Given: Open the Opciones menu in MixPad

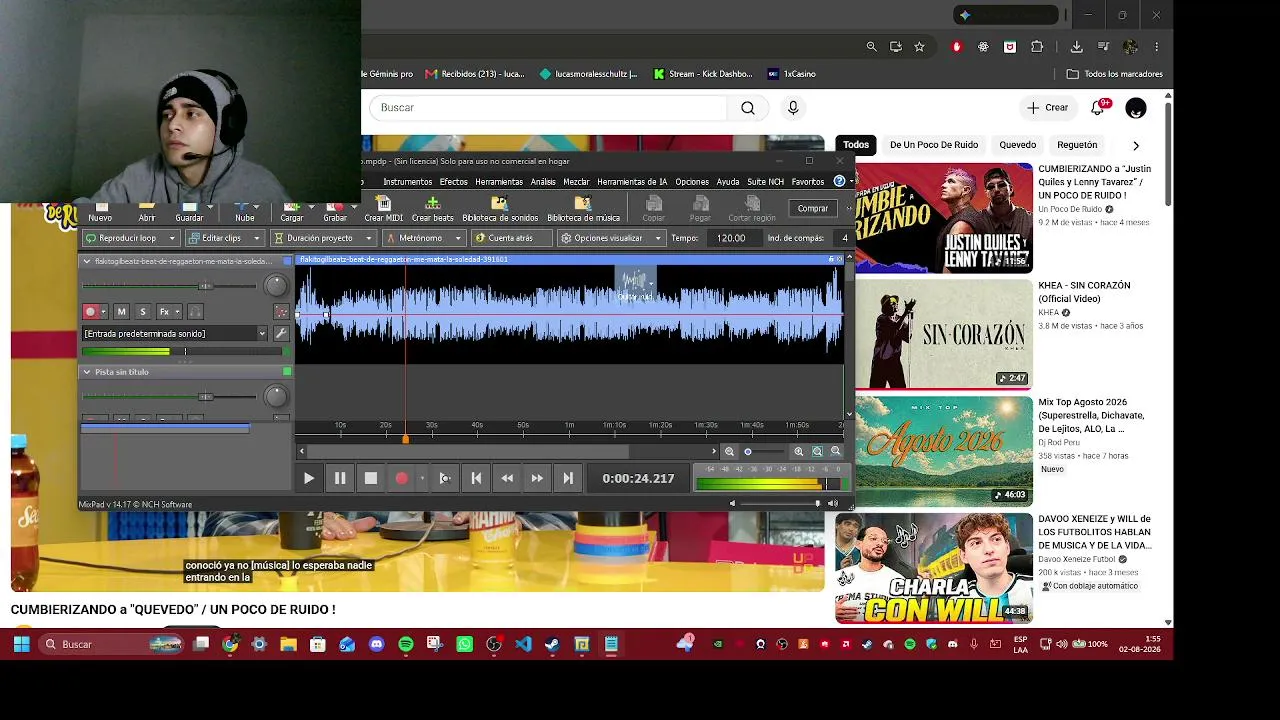Looking at the screenshot, I should (x=692, y=182).
